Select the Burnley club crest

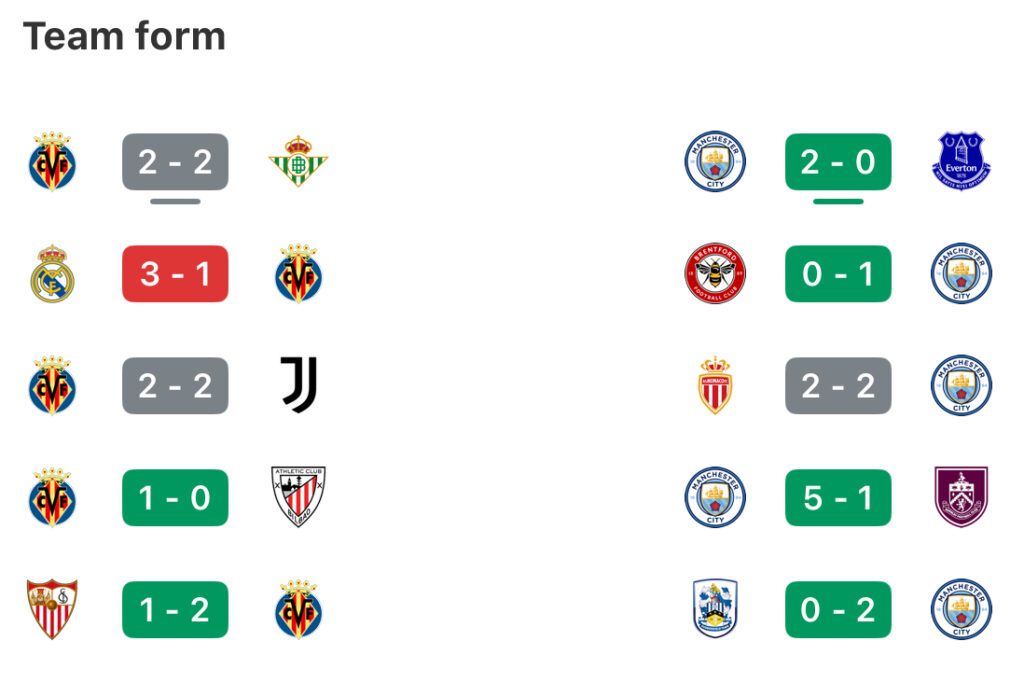point(960,497)
